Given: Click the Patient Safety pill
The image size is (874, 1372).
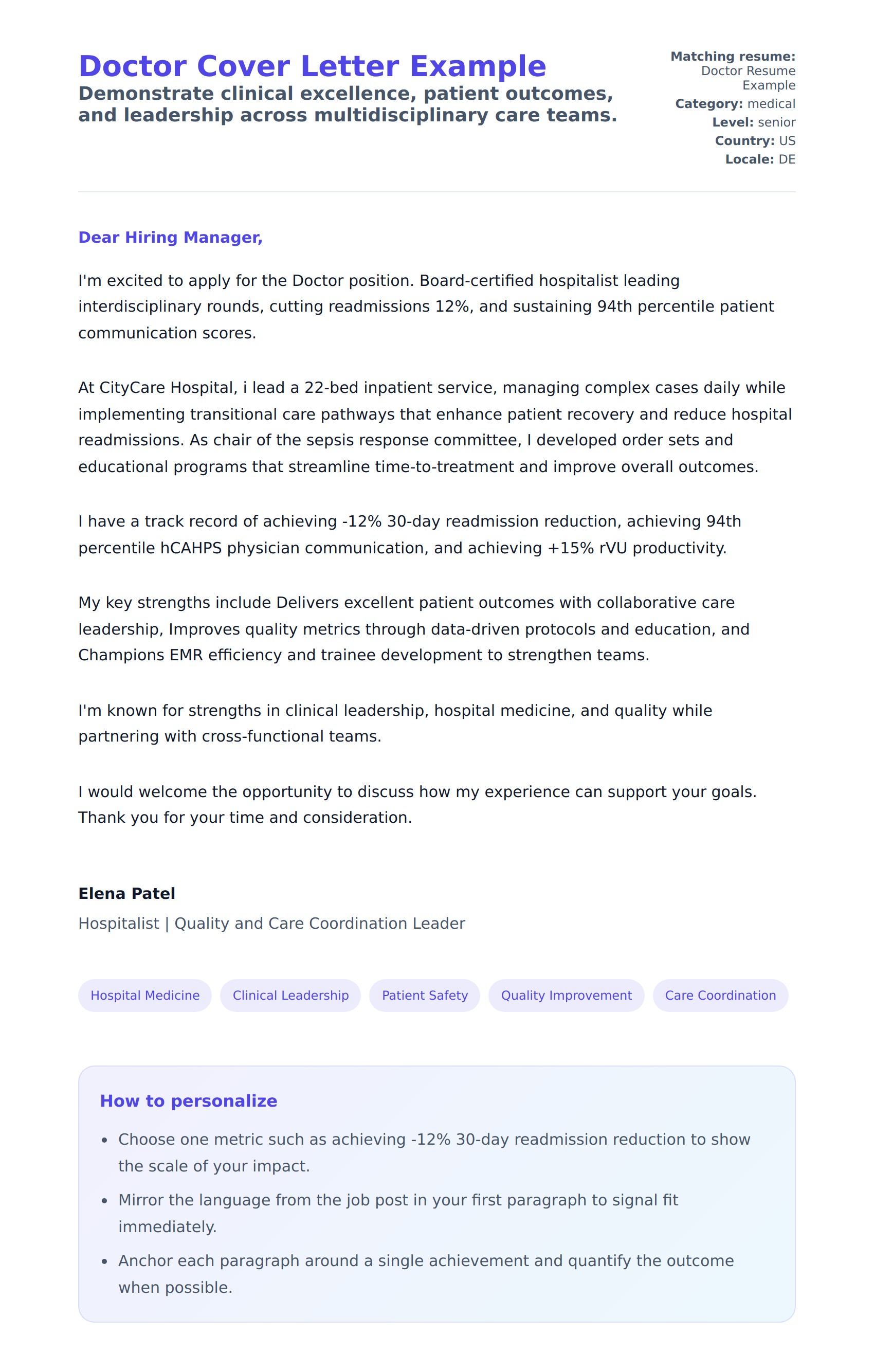Looking at the screenshot, I should pyautogui.click(x=425, y=996).
